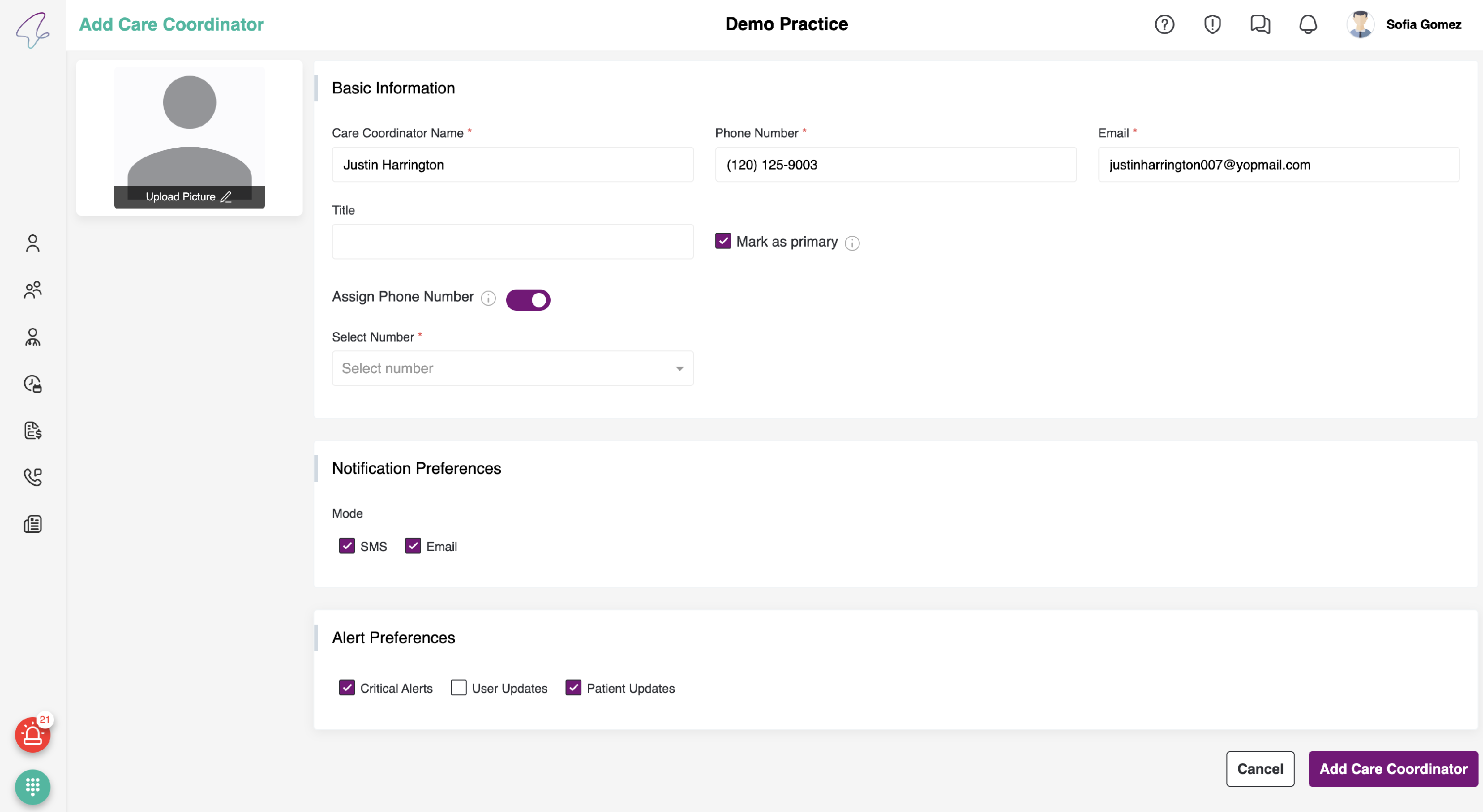Uncheck Mark as primary checkbox
Image resolution: width=1483 pixels, height=812 pixels.
click(723, 241)
